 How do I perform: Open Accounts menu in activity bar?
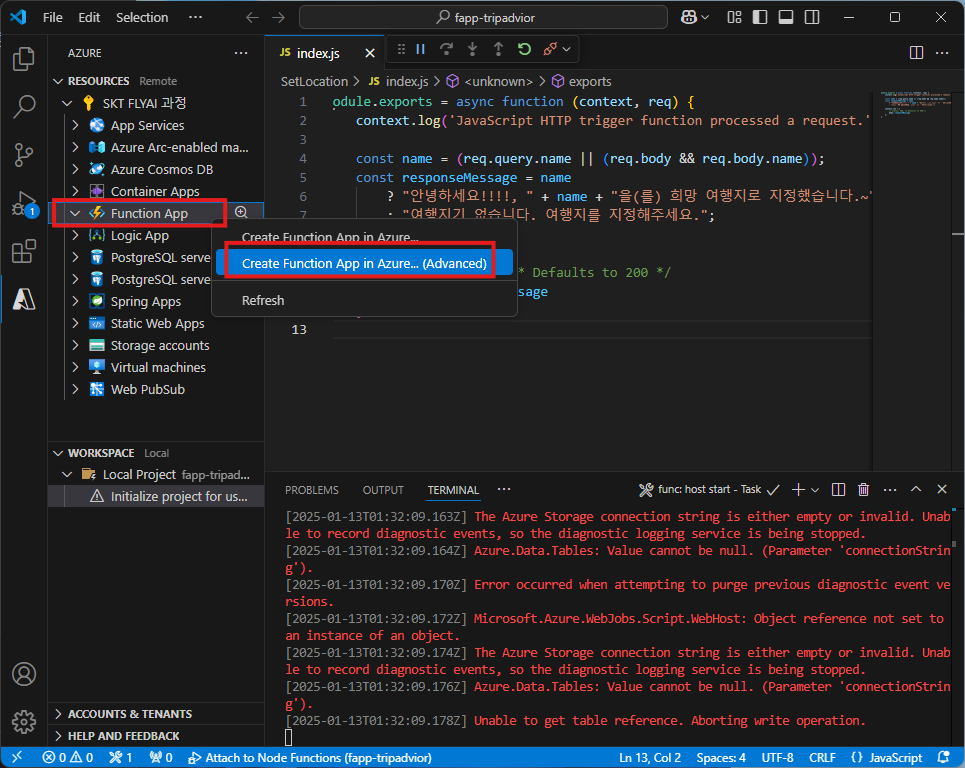click(x=23, y=674)
